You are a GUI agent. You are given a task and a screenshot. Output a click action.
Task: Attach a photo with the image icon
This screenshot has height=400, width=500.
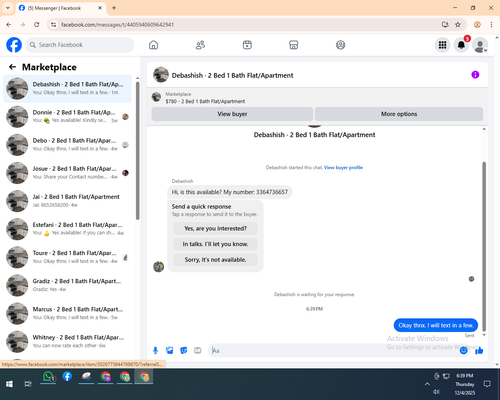tap(170, 350)
